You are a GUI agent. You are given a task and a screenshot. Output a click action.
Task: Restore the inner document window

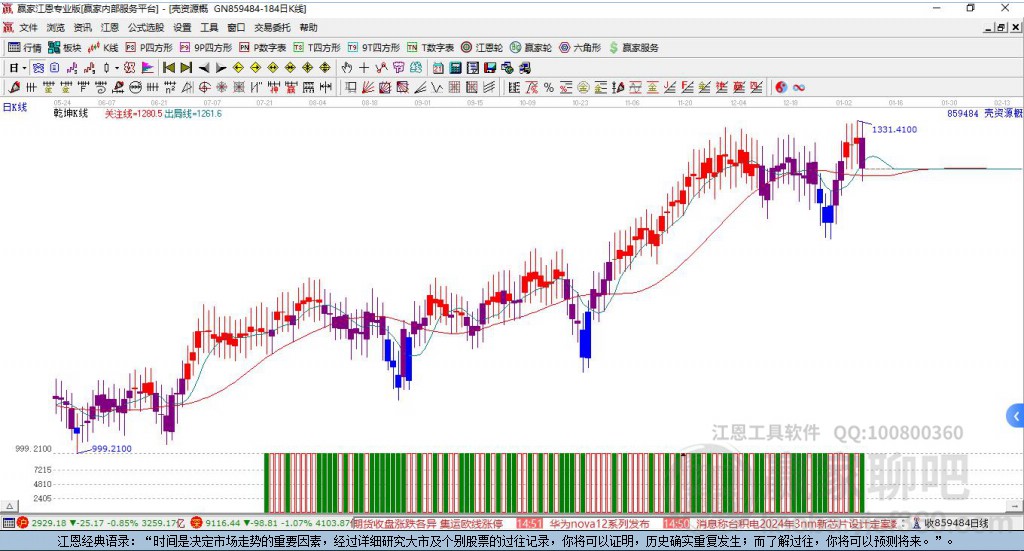1001,27
